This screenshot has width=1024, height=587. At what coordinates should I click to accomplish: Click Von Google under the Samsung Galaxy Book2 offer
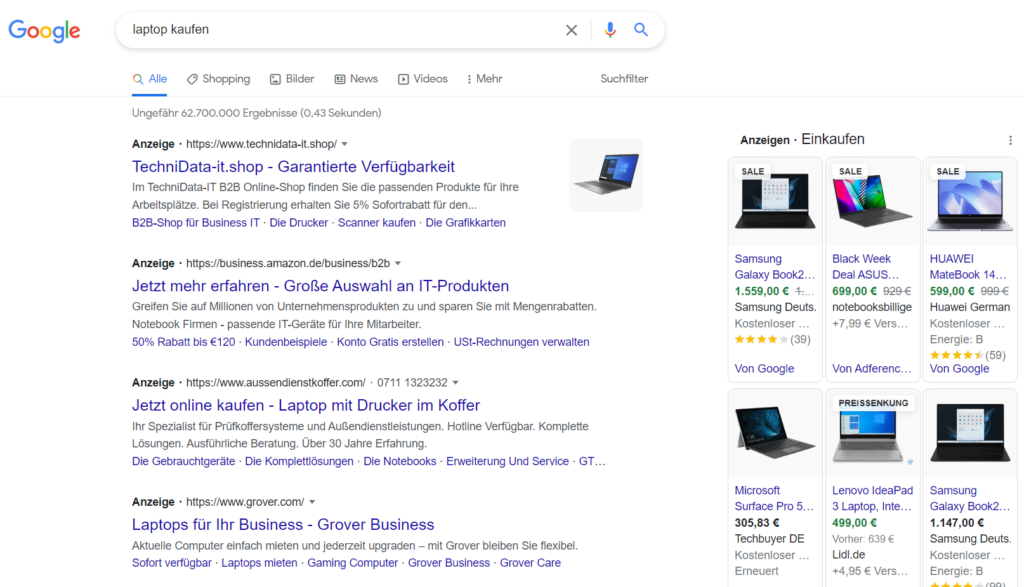pos(763,368)
